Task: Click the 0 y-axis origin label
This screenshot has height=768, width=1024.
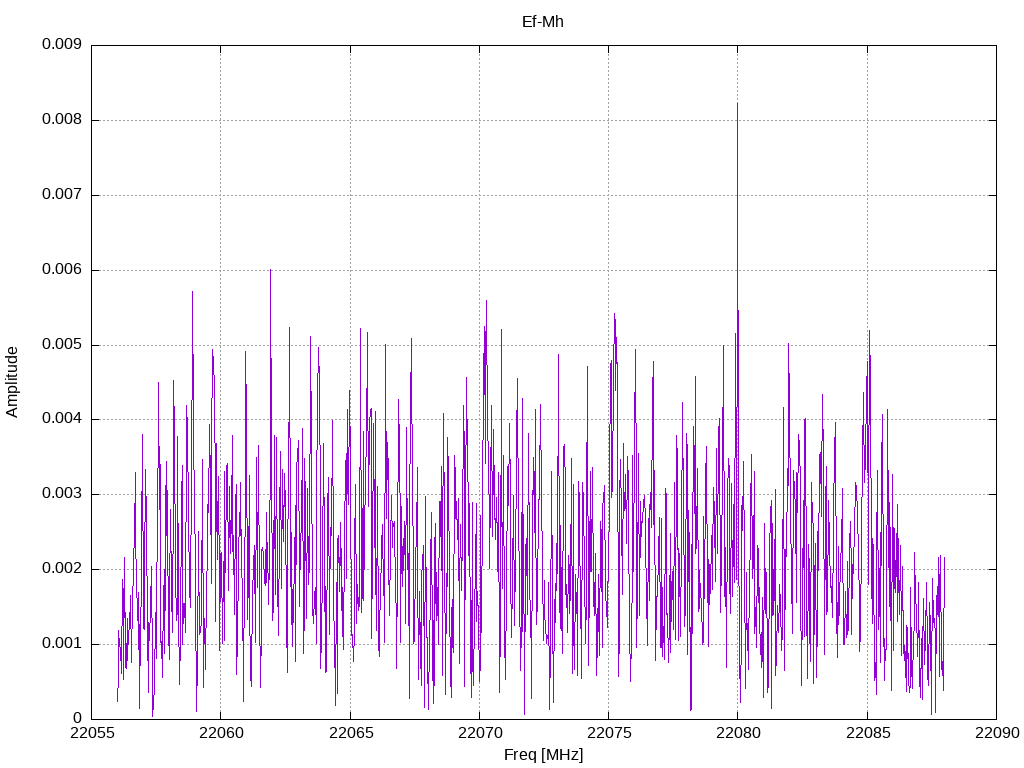Action: click(x=77, y=718)
